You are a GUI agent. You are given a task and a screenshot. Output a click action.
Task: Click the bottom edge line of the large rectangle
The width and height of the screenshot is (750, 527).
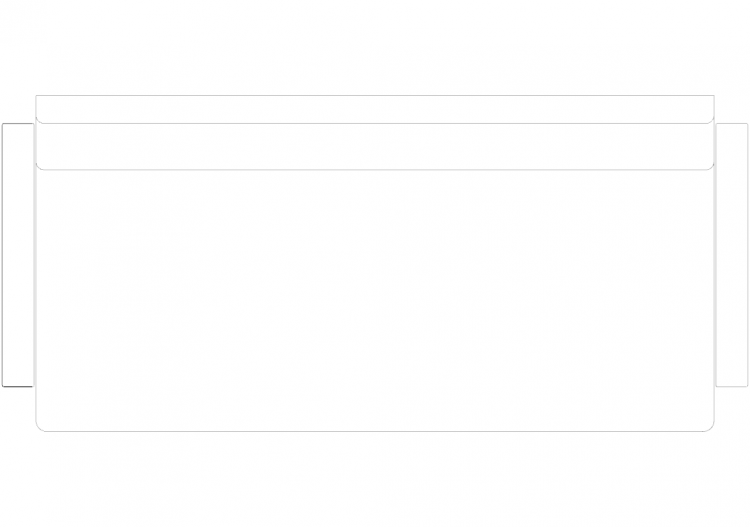[x=375, y=431]
